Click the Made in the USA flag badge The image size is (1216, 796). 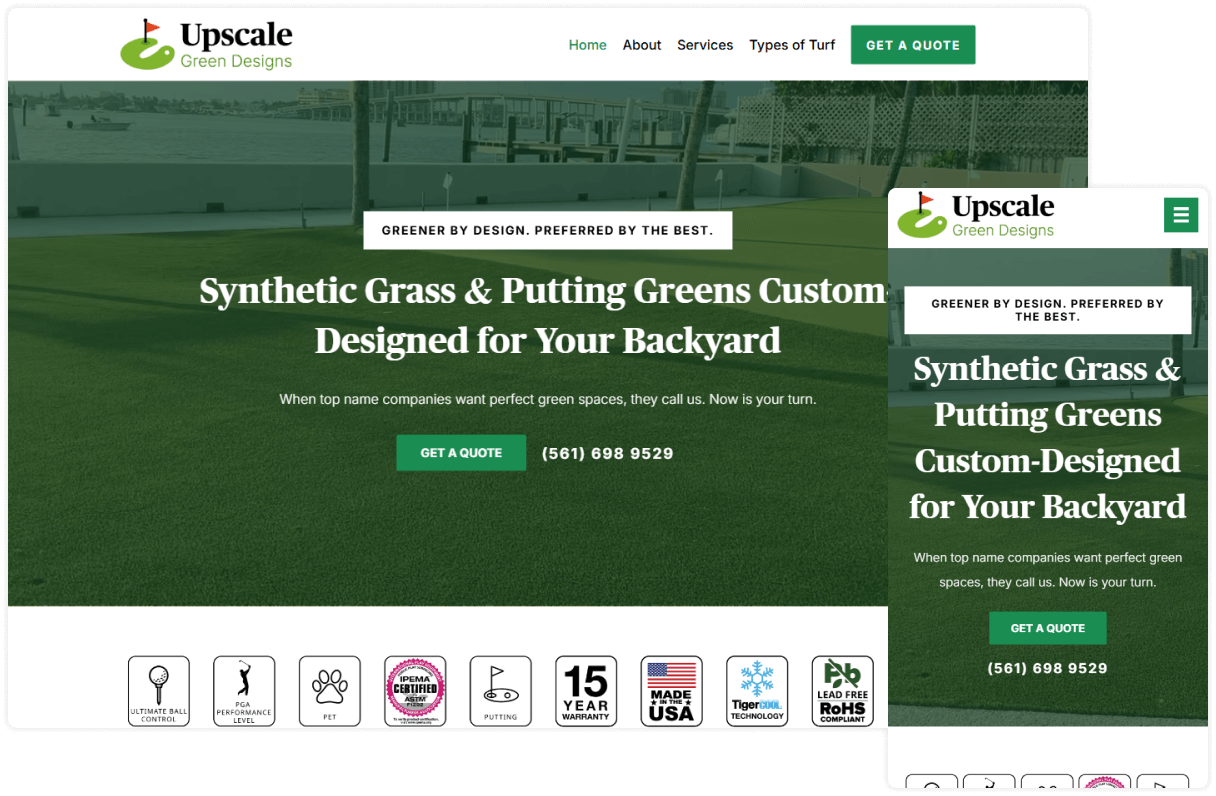point(671,690)
